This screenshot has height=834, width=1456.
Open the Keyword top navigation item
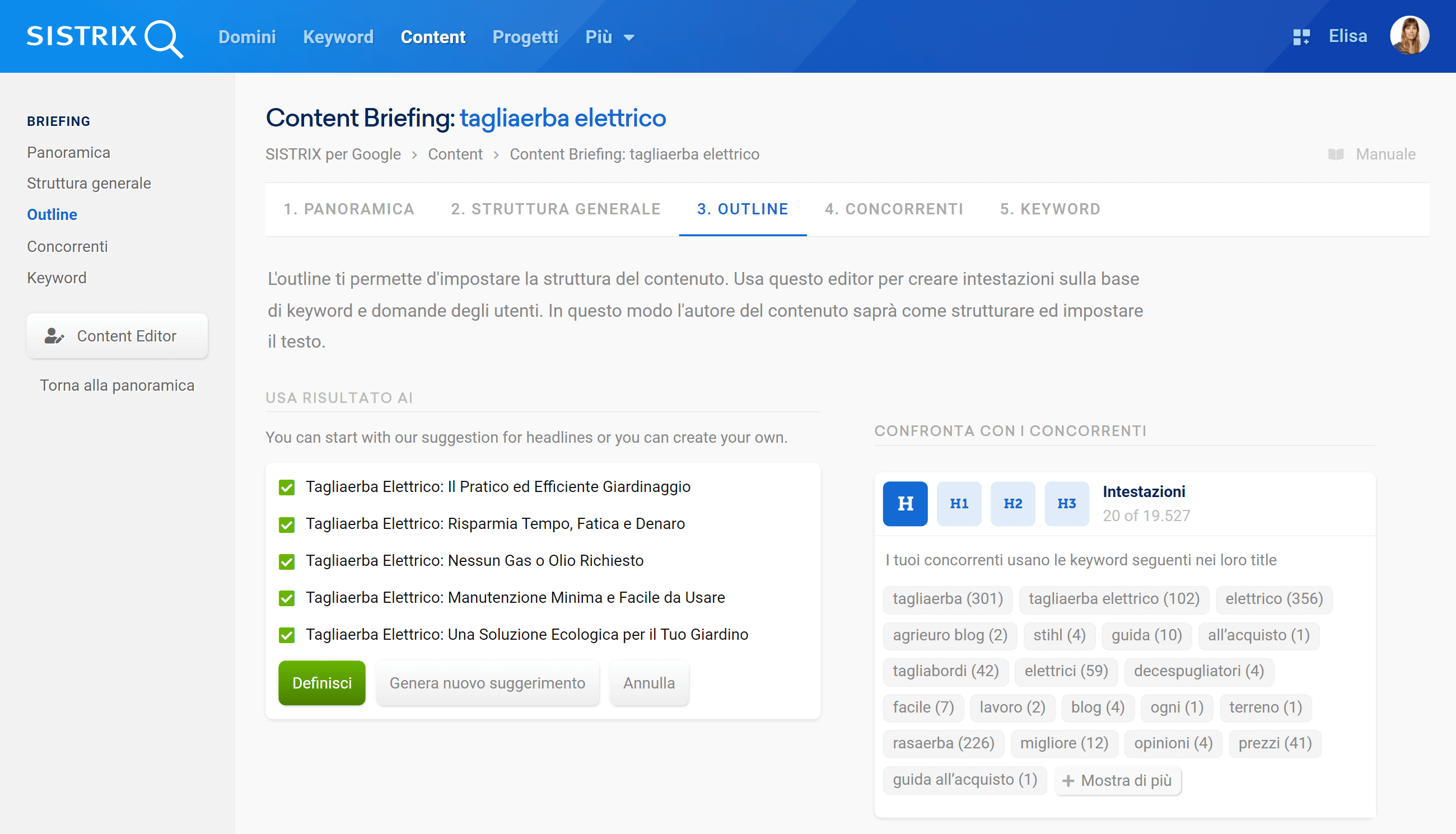[x=338, y=38]
